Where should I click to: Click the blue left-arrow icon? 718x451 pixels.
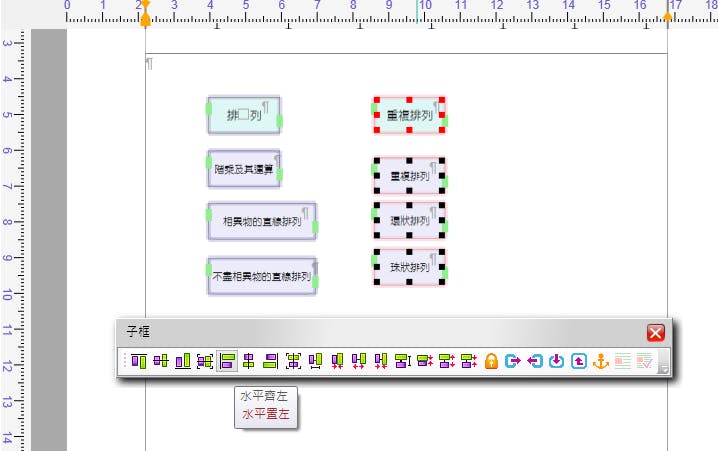click(x=535, y=361)
